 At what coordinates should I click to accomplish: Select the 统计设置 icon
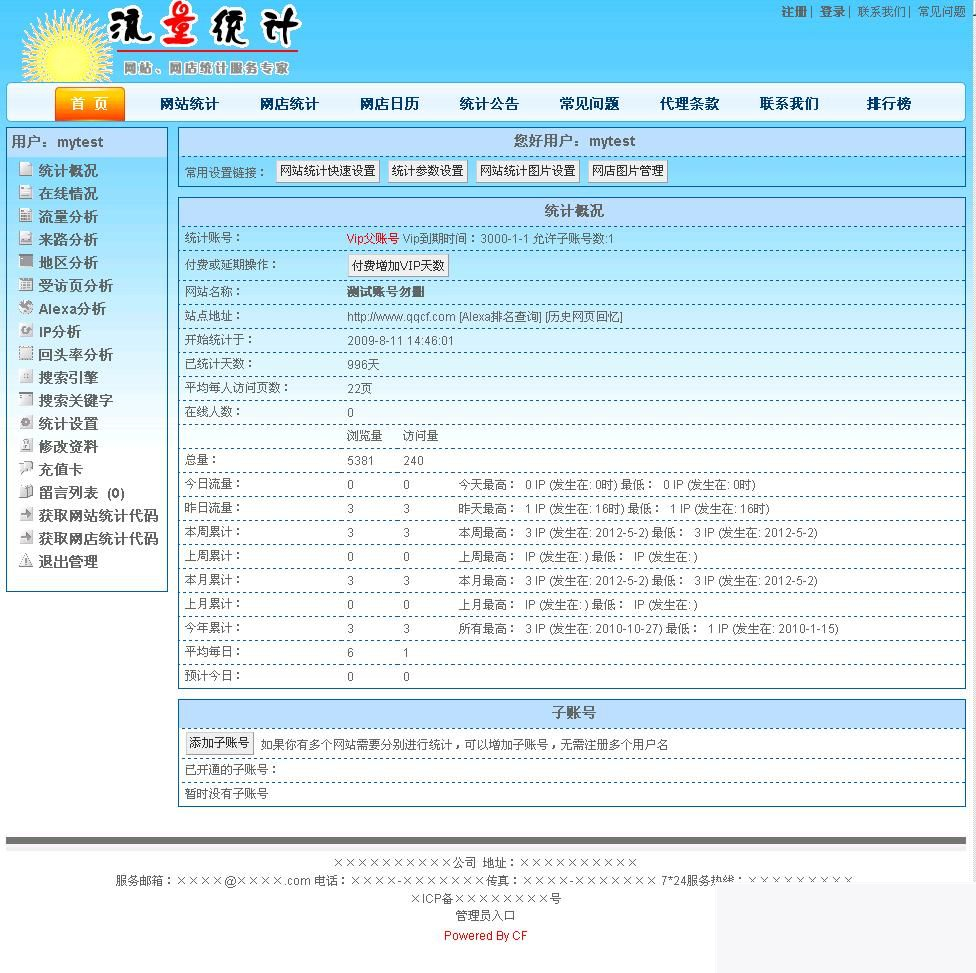coord(27,423)
